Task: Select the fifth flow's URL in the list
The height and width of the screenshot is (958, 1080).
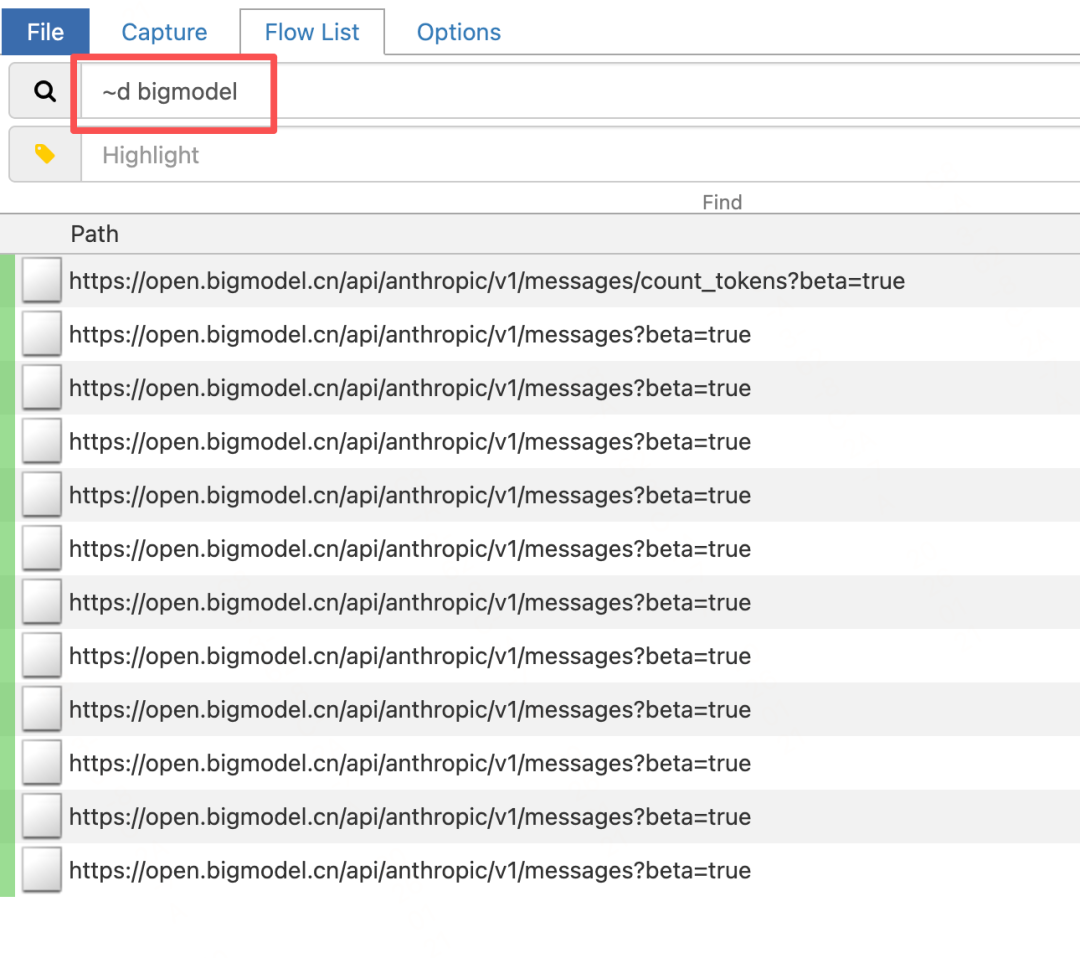Action: [410, 495]
